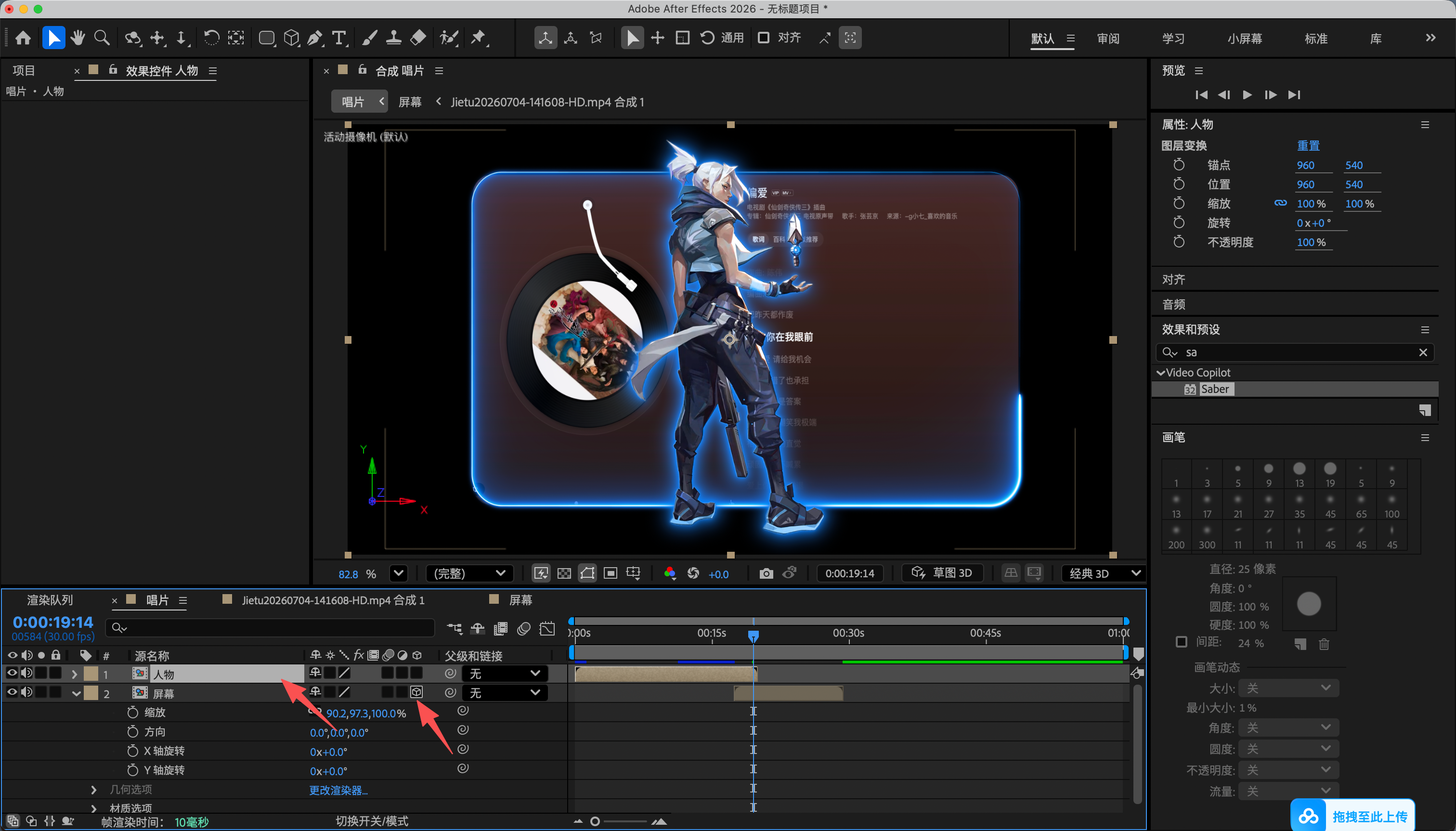Open the (完整) resolution dropdown
1456x831 pixels.
tap(469, 573)
